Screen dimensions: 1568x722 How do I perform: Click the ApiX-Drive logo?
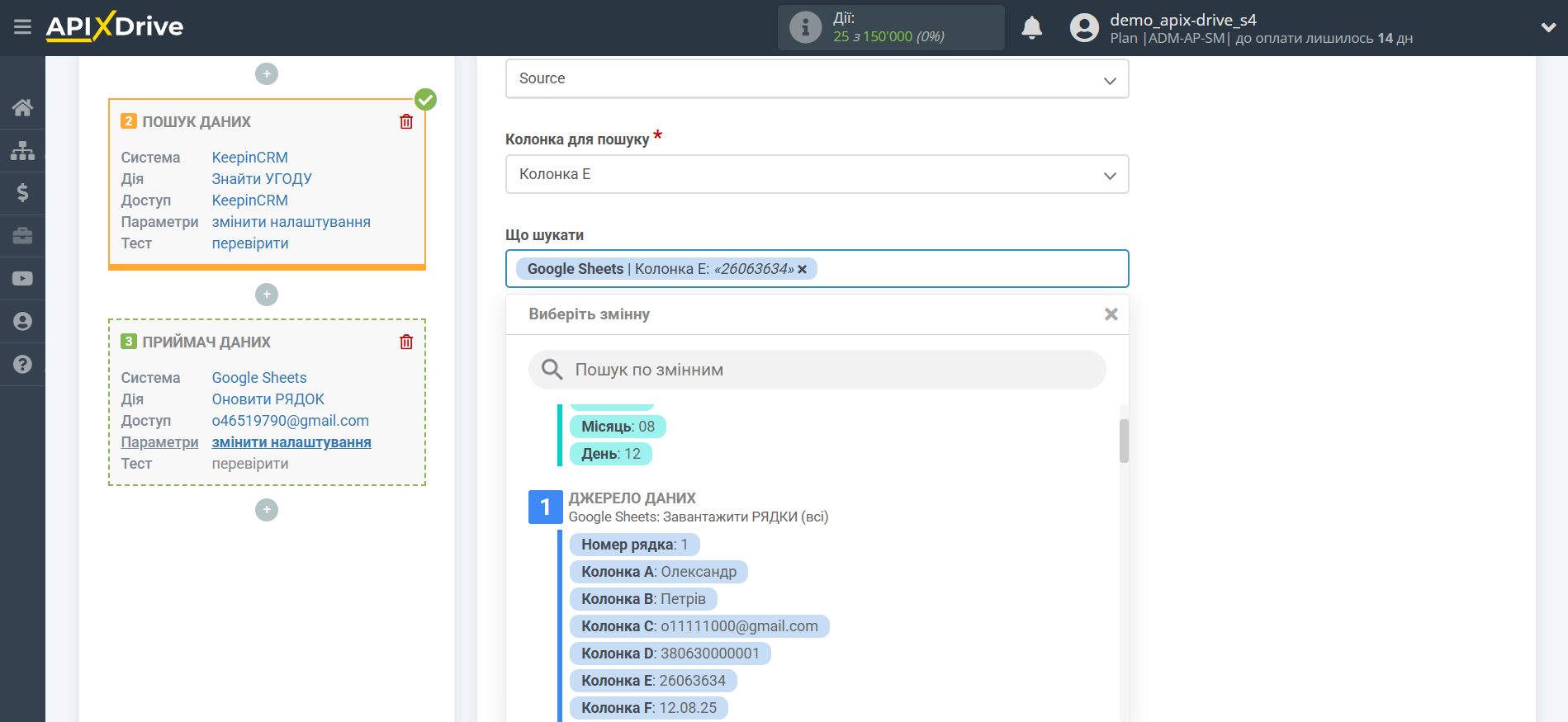[115, 26]
